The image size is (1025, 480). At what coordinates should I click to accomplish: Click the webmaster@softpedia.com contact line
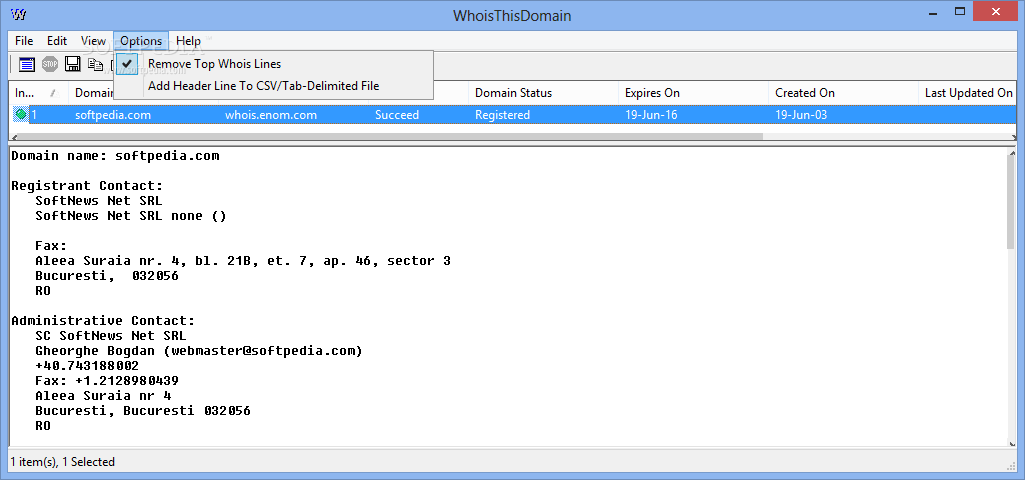tap(199, 351)
